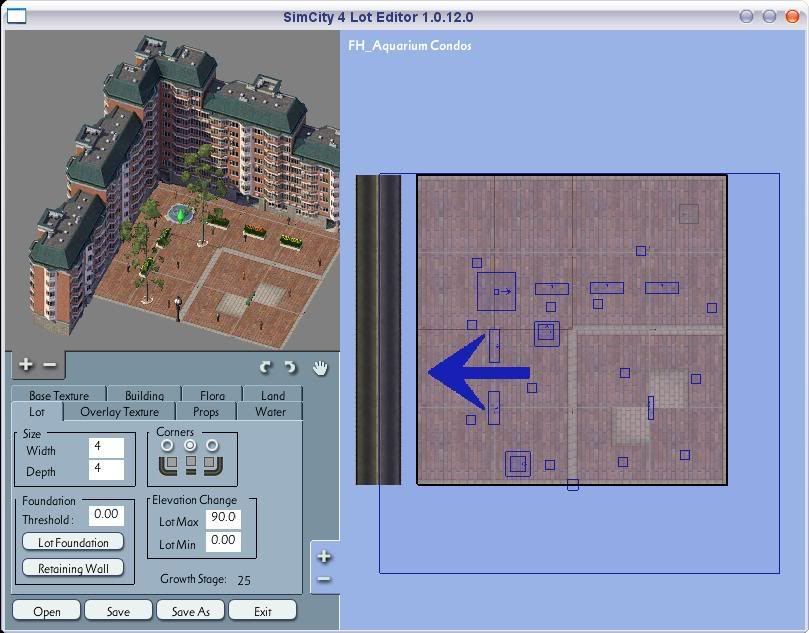The image size is (809, 633).
Task: Go to the Flora tab
Action: point(213,395)
